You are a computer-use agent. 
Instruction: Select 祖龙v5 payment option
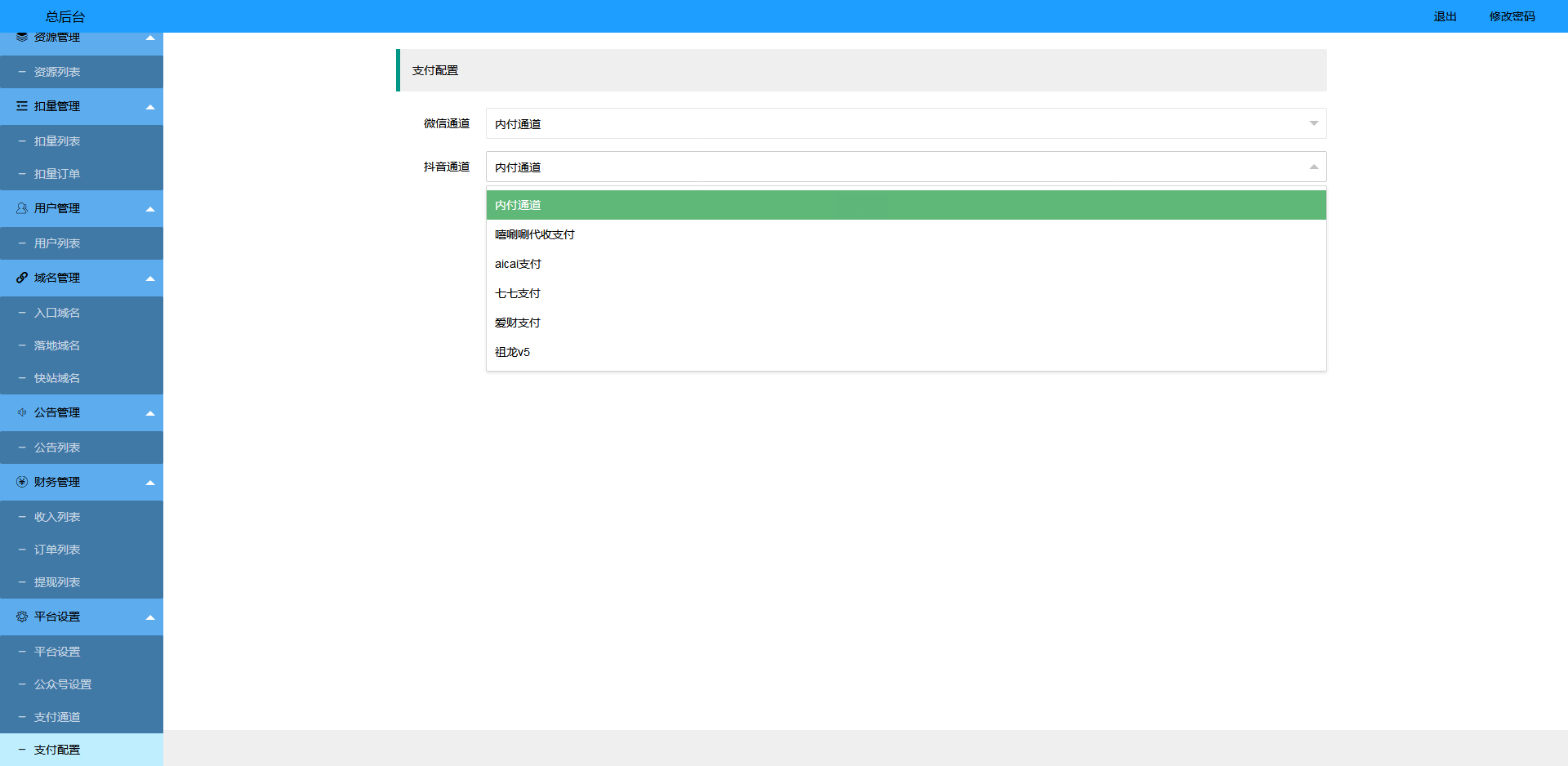[x=512, y=352]
